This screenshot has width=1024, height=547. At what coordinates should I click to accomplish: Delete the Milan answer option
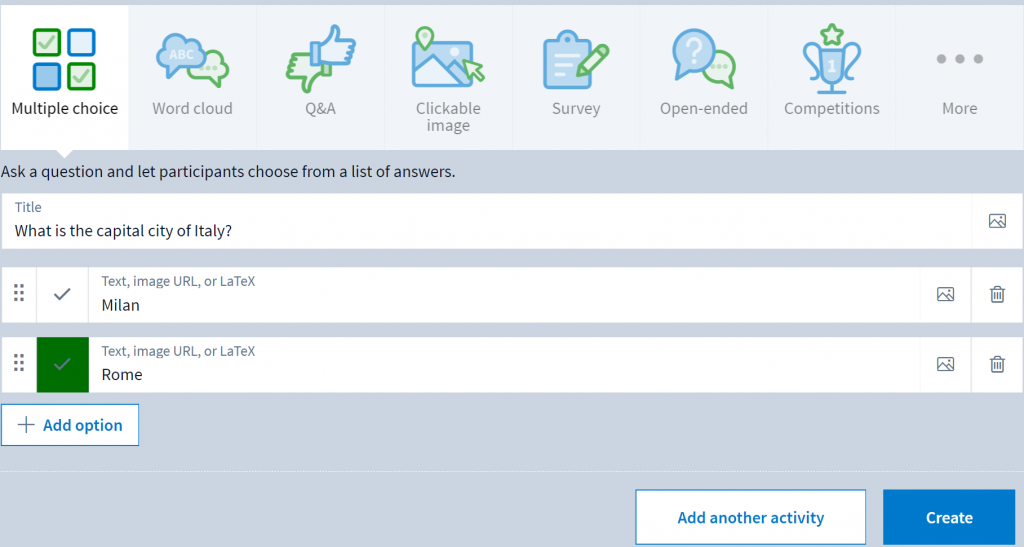[x=997, y=294]
